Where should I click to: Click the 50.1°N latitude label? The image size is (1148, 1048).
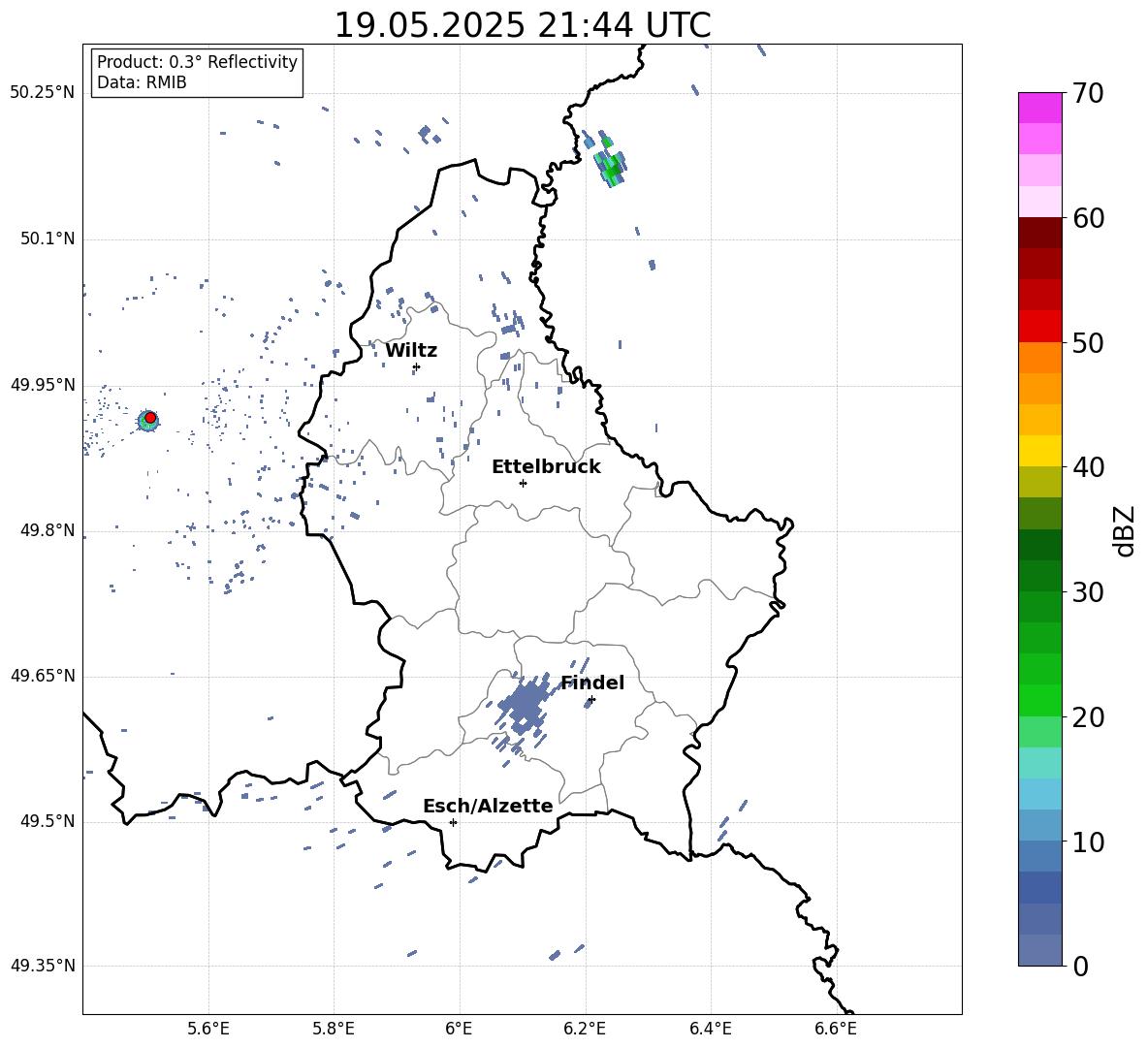point(48,238)
